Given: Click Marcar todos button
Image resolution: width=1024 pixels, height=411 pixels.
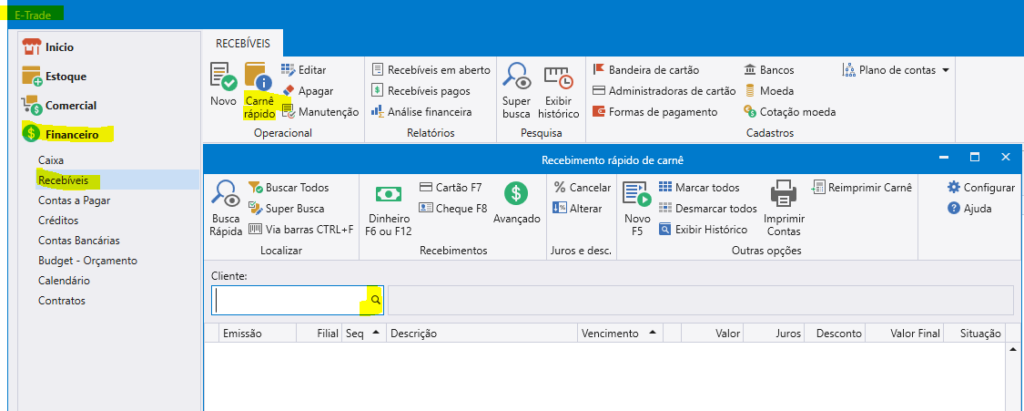Looking at the screenshot, I should tap(699, 187).
